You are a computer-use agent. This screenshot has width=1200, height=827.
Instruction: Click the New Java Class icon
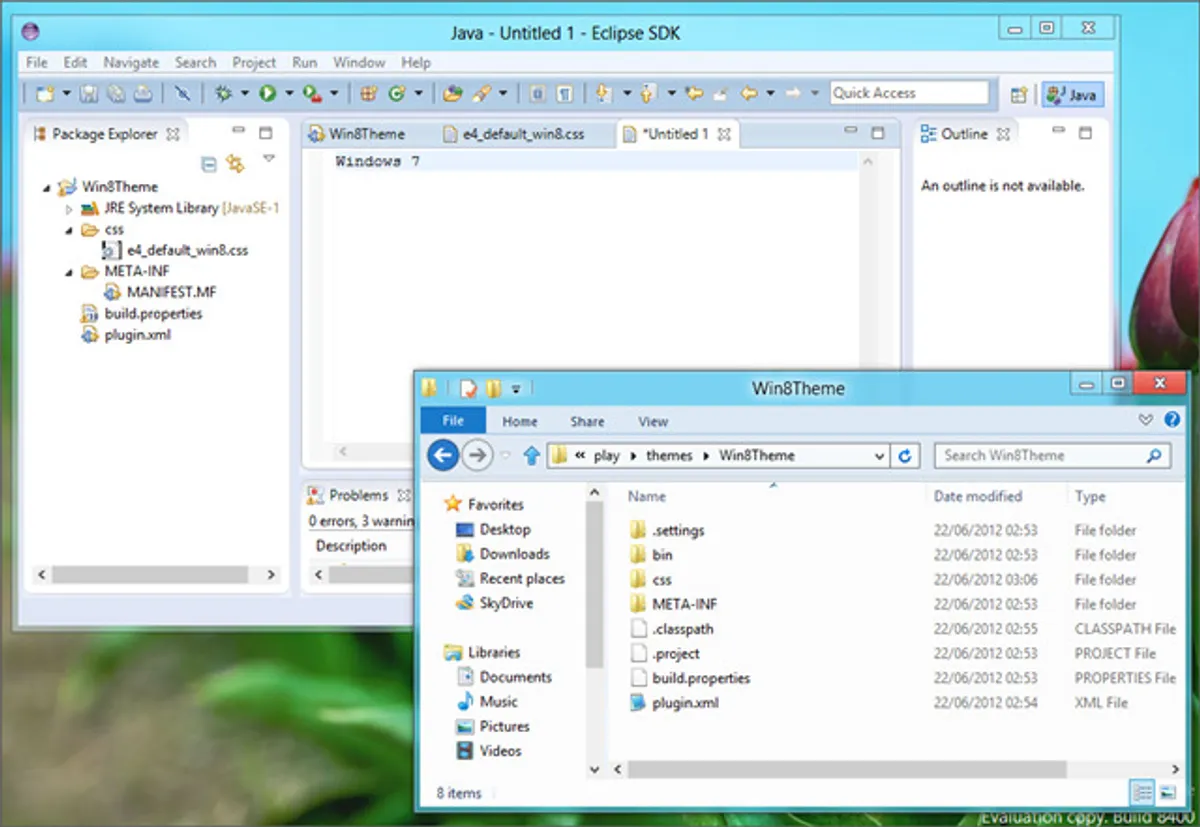click(x=396, y=93)
